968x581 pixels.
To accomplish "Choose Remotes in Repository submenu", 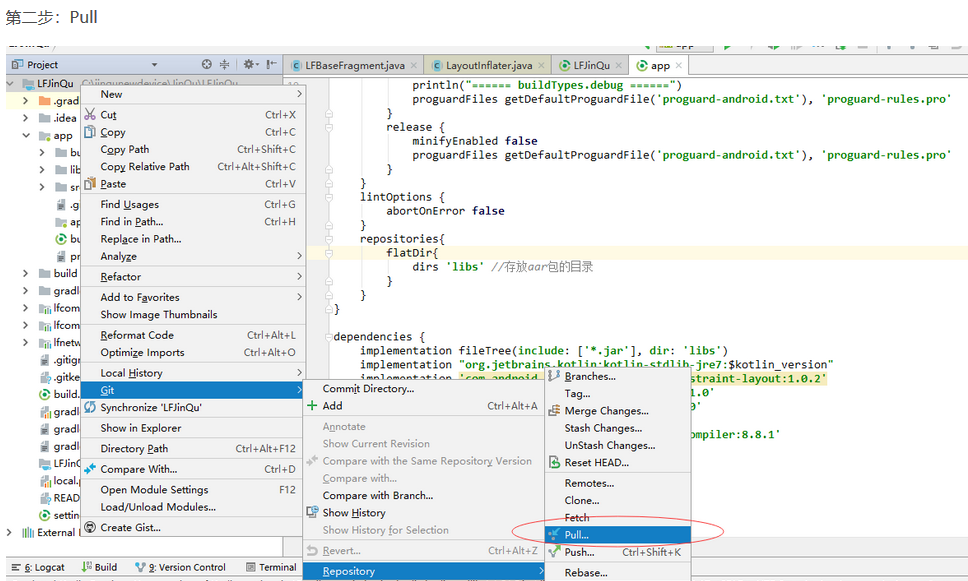I will 617,483.
